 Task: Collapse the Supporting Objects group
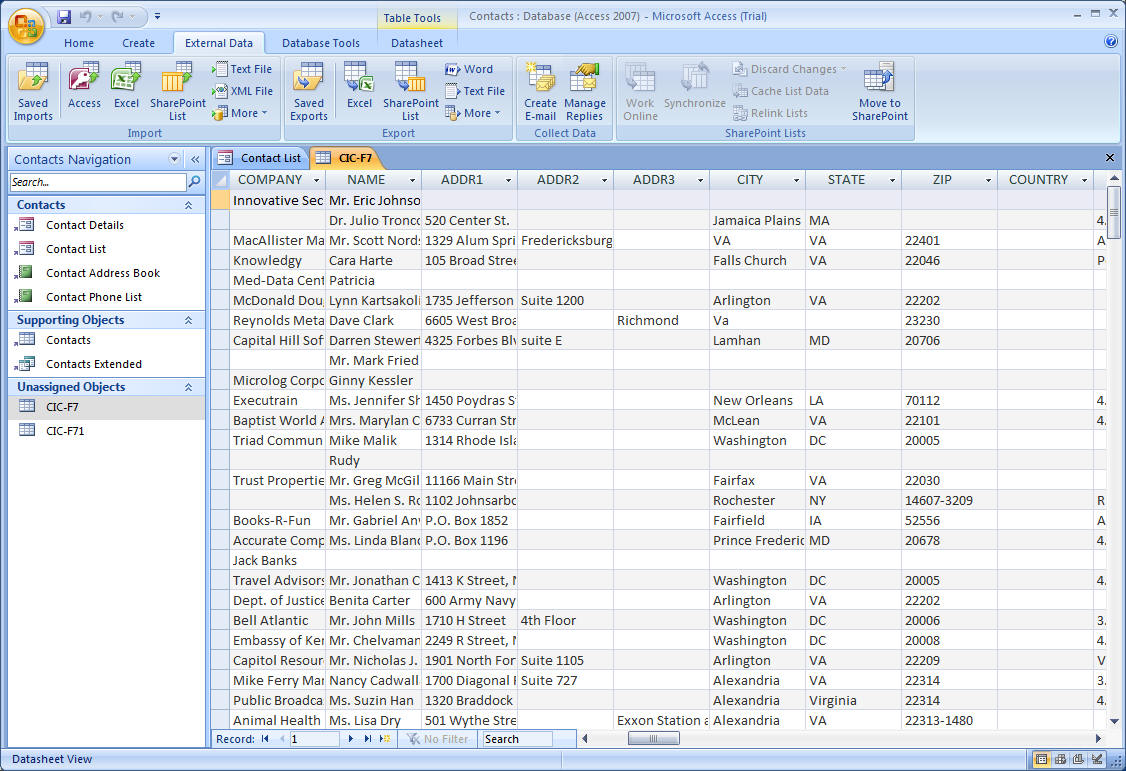pyautogui.click(x=188, y=320)
